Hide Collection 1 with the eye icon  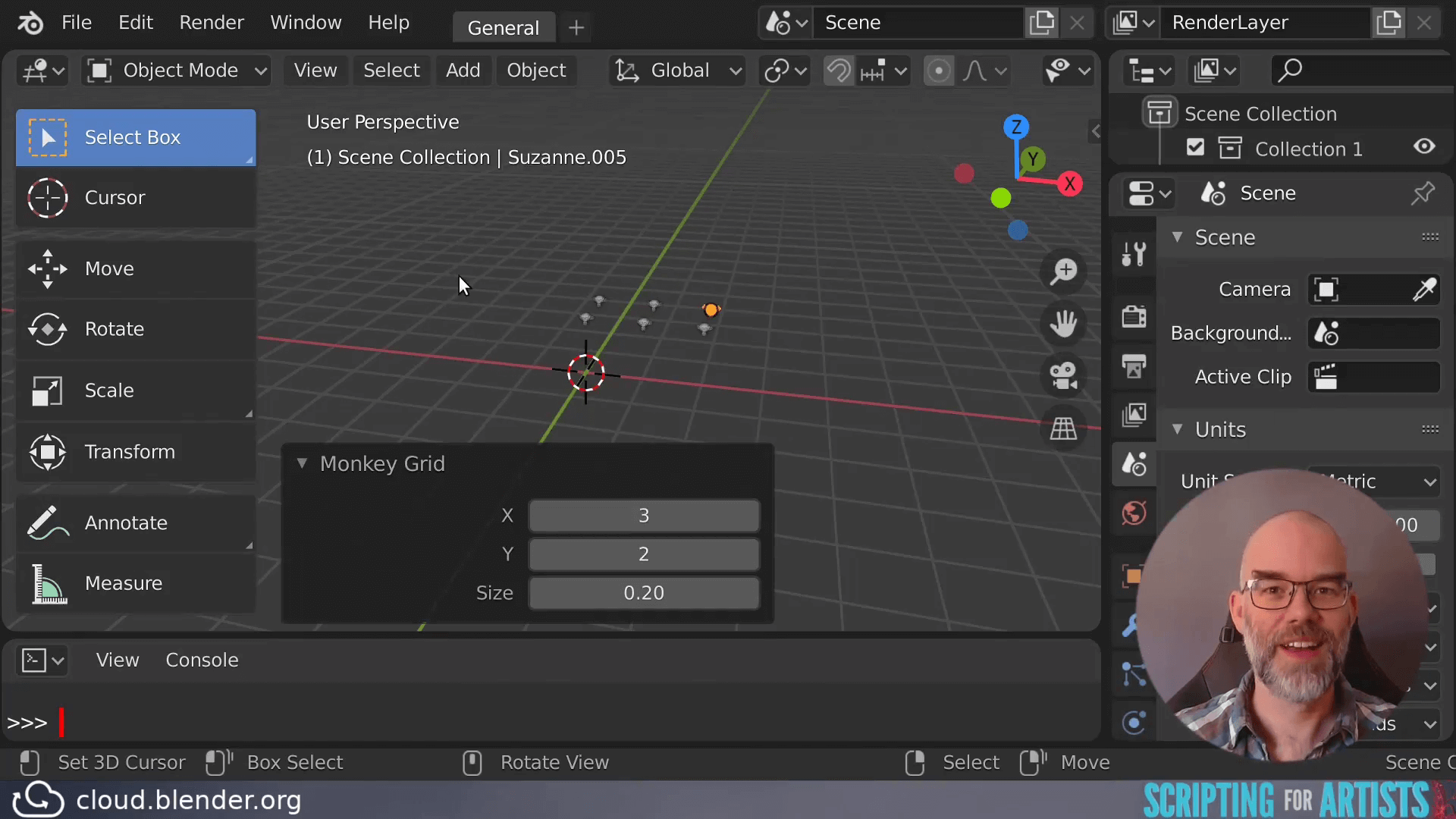tap(1424, 146)
